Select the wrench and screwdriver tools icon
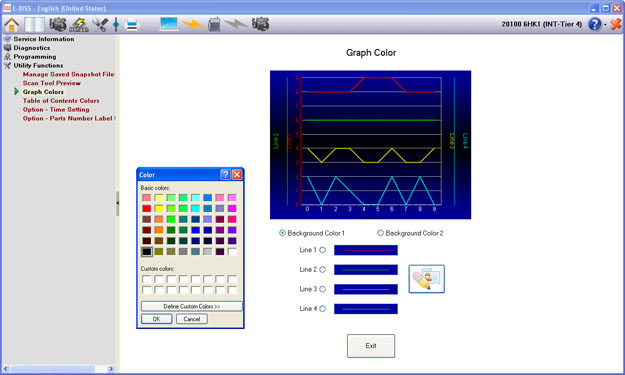 click(x=100, y=25)
